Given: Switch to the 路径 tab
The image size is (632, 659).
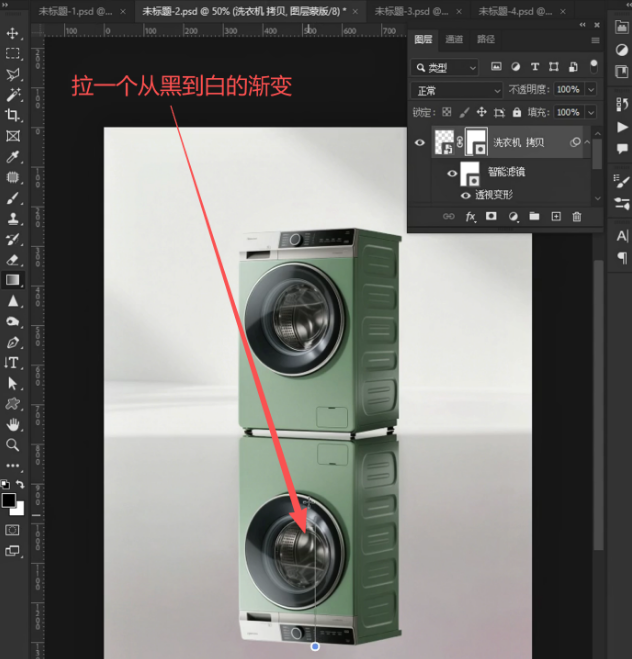Looking at the screenshot, I should point(485,40).
